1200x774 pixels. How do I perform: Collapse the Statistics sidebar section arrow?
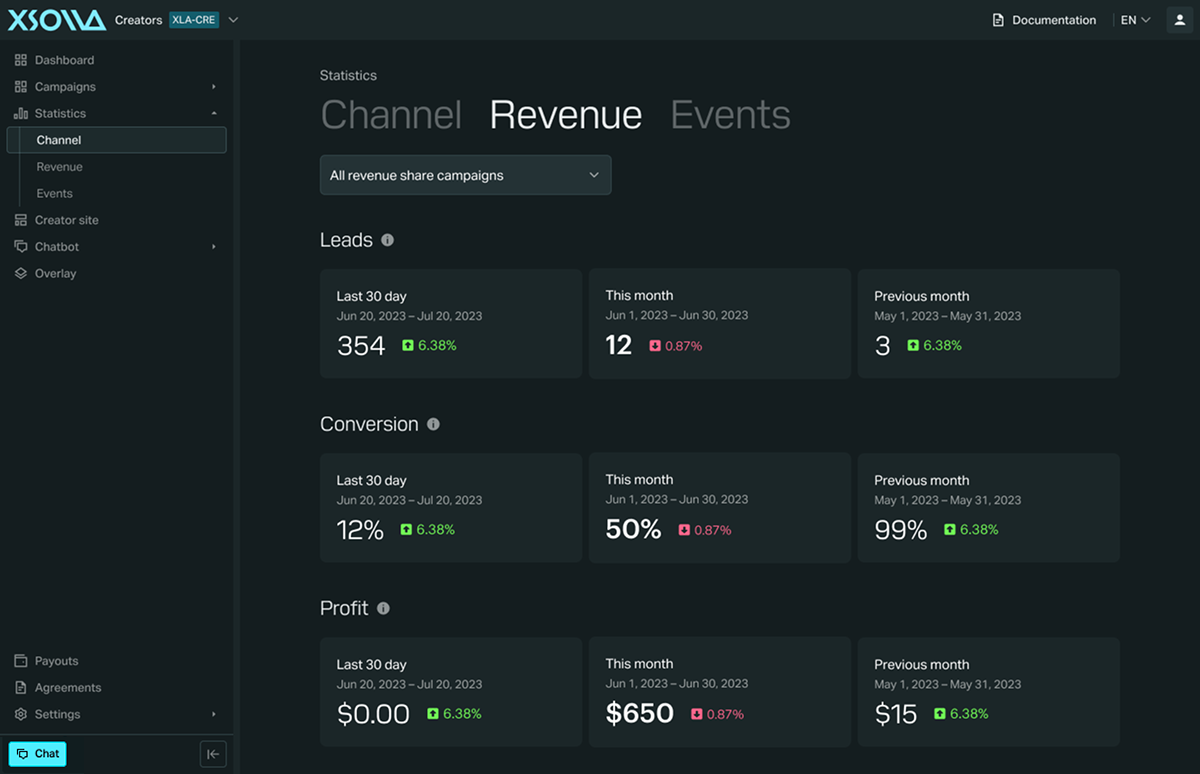(214, 114)
